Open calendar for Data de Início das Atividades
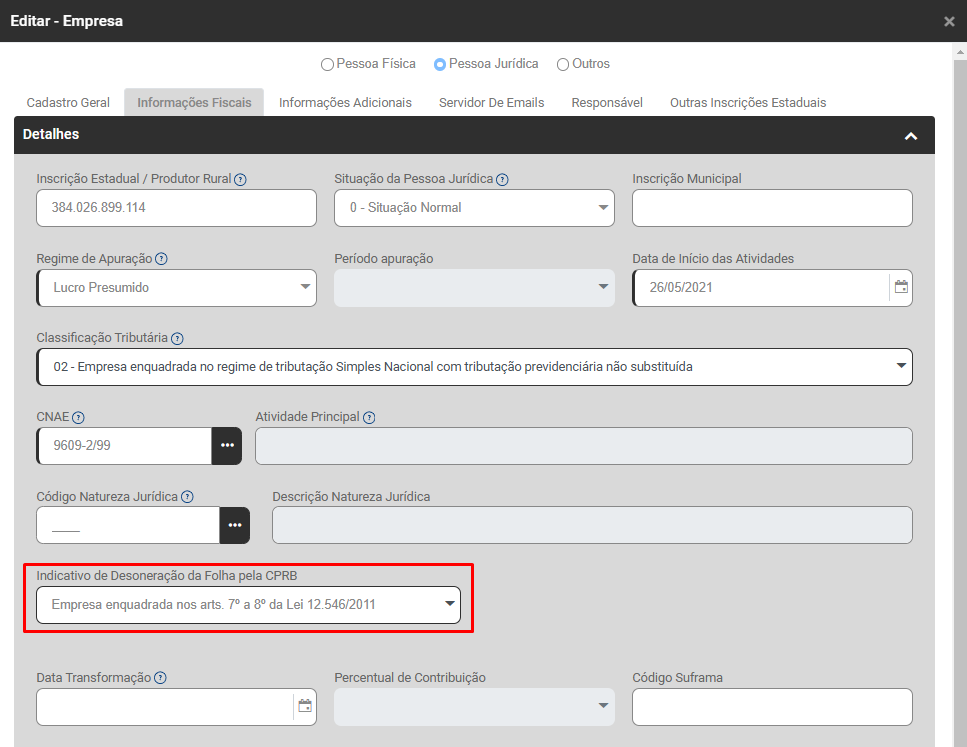Screen dimensions: 967x747 [901, 287]
